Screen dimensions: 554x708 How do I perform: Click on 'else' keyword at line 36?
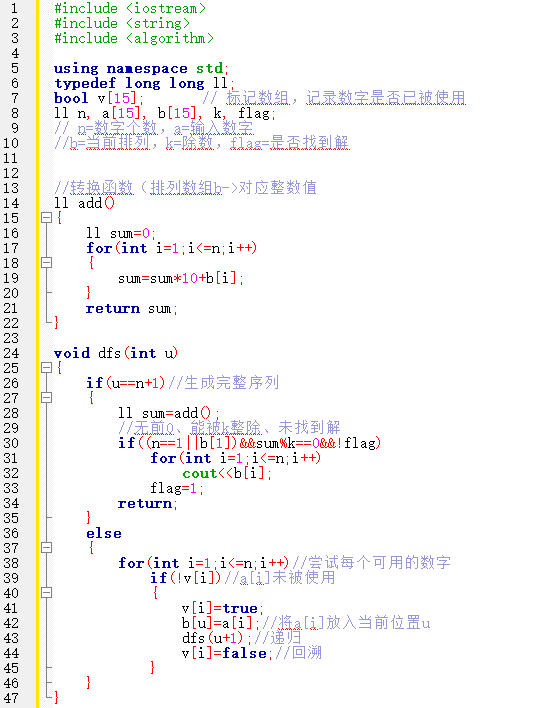point(104,533)
